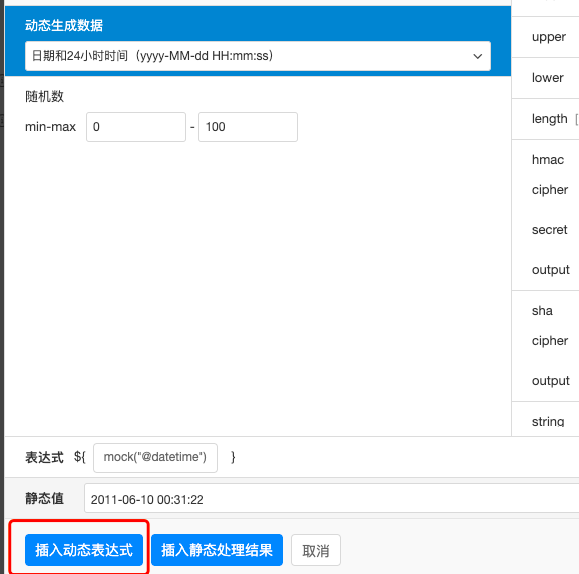
Task: Choose the lower function item
Action: pos(548,78)
